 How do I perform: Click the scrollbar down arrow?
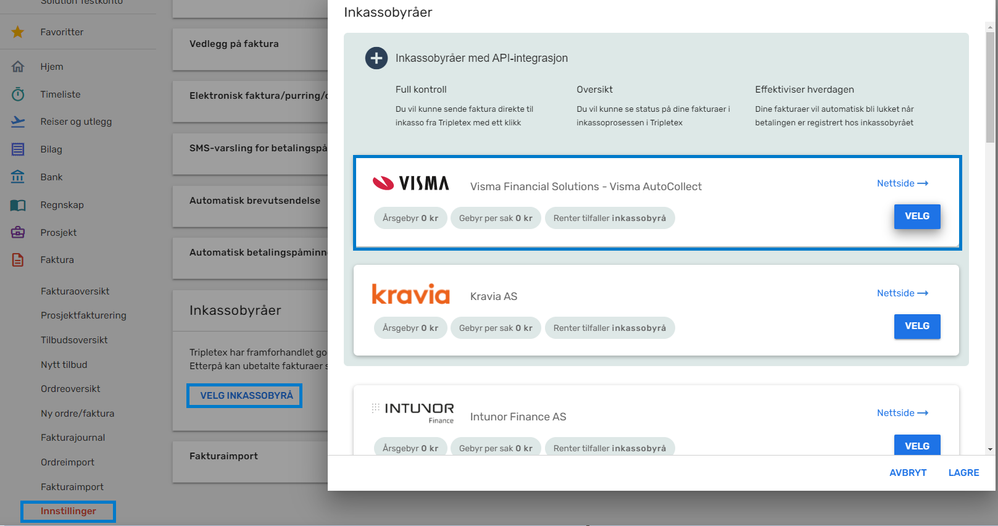990,450
